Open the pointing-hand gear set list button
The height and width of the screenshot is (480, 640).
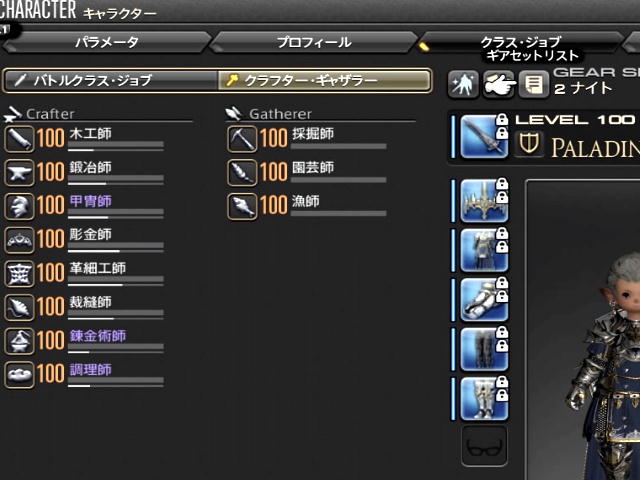pyautogui.click(x=498, y=84)
